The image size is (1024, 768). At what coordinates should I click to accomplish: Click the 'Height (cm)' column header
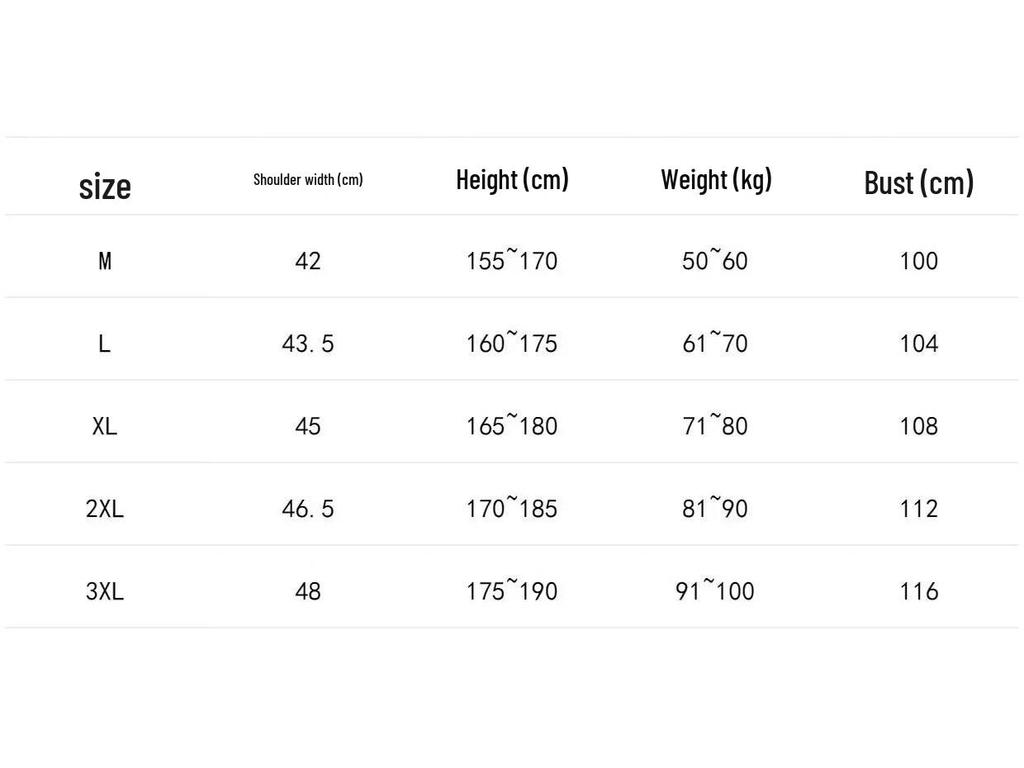pyautogui.click(x=512, y=180)
